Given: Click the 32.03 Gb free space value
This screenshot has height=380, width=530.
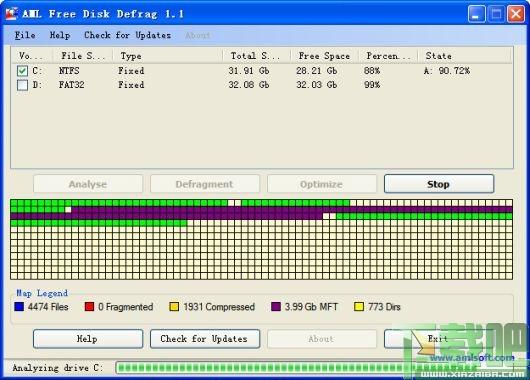Looking at the screenshot, I should pyautogui.click(x=317, y=85).
